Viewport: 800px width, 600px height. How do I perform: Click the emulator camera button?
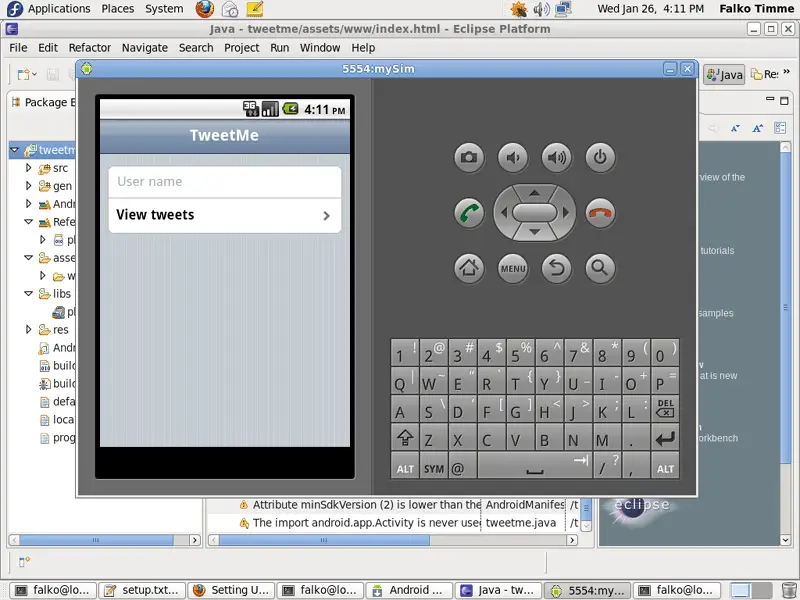point(469,157)
